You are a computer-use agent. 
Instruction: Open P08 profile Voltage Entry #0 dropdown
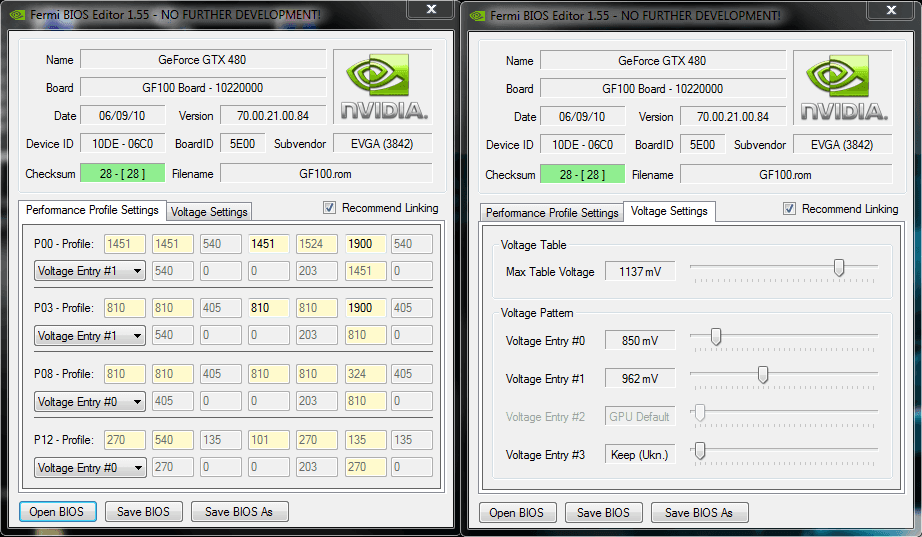tap(90, 401)
